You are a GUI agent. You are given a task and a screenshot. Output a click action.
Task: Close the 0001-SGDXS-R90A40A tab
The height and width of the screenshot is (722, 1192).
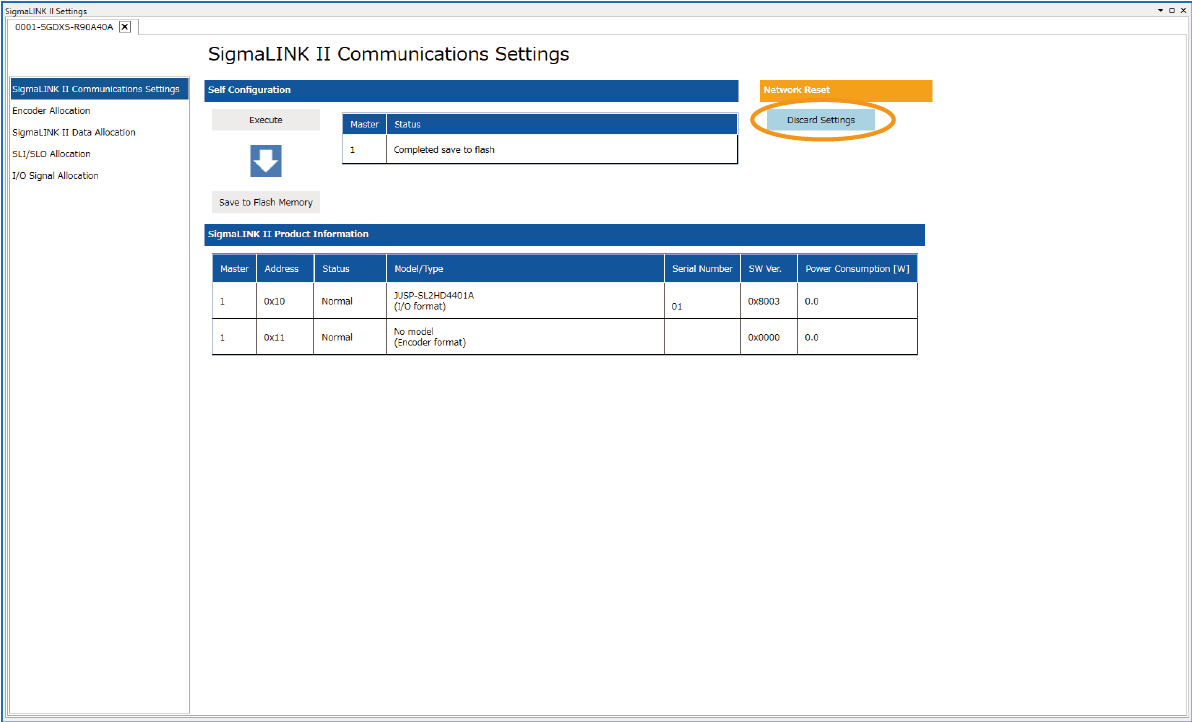point(125,27)
